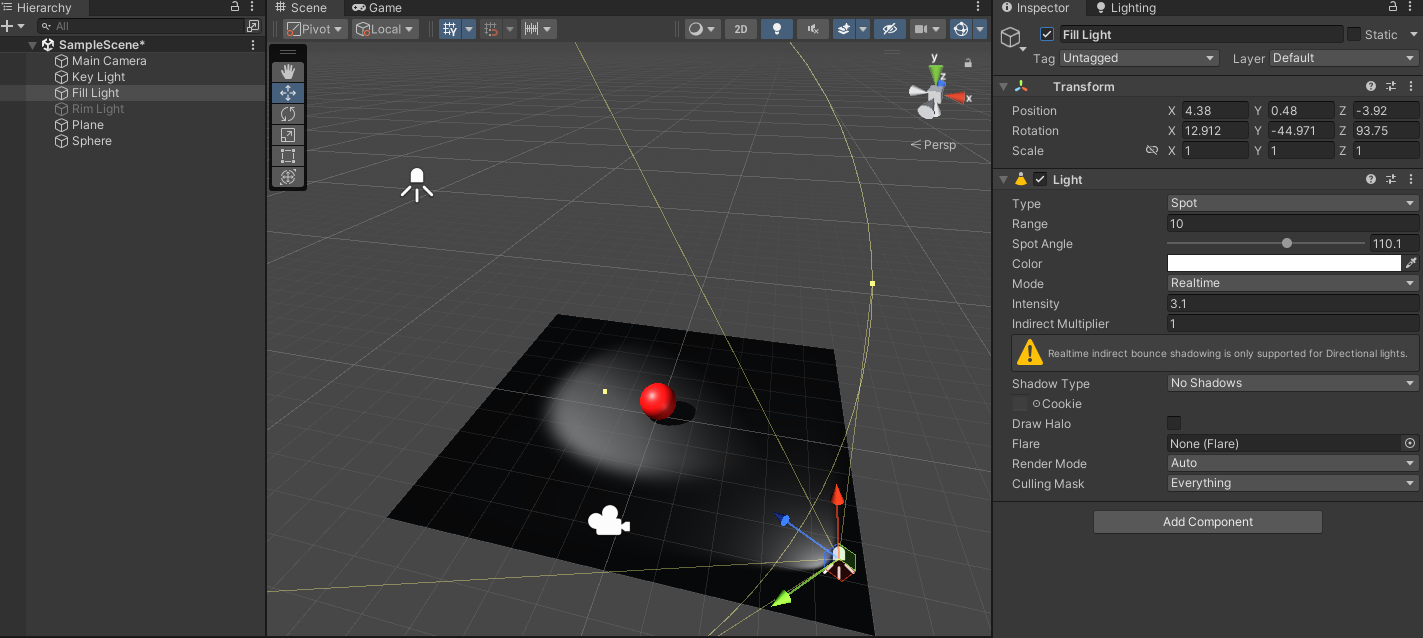Select the Scale tool
Viewport: 1423px width, 638px height.
[288, 134]
